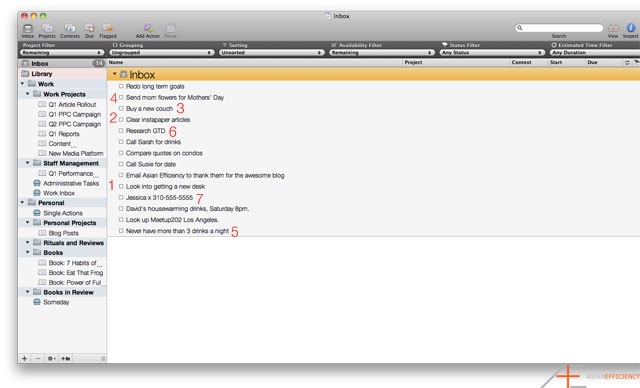Open the Estimated Time Filter dropdown
This screenshot has width=640, height=388.
point(595,53)
